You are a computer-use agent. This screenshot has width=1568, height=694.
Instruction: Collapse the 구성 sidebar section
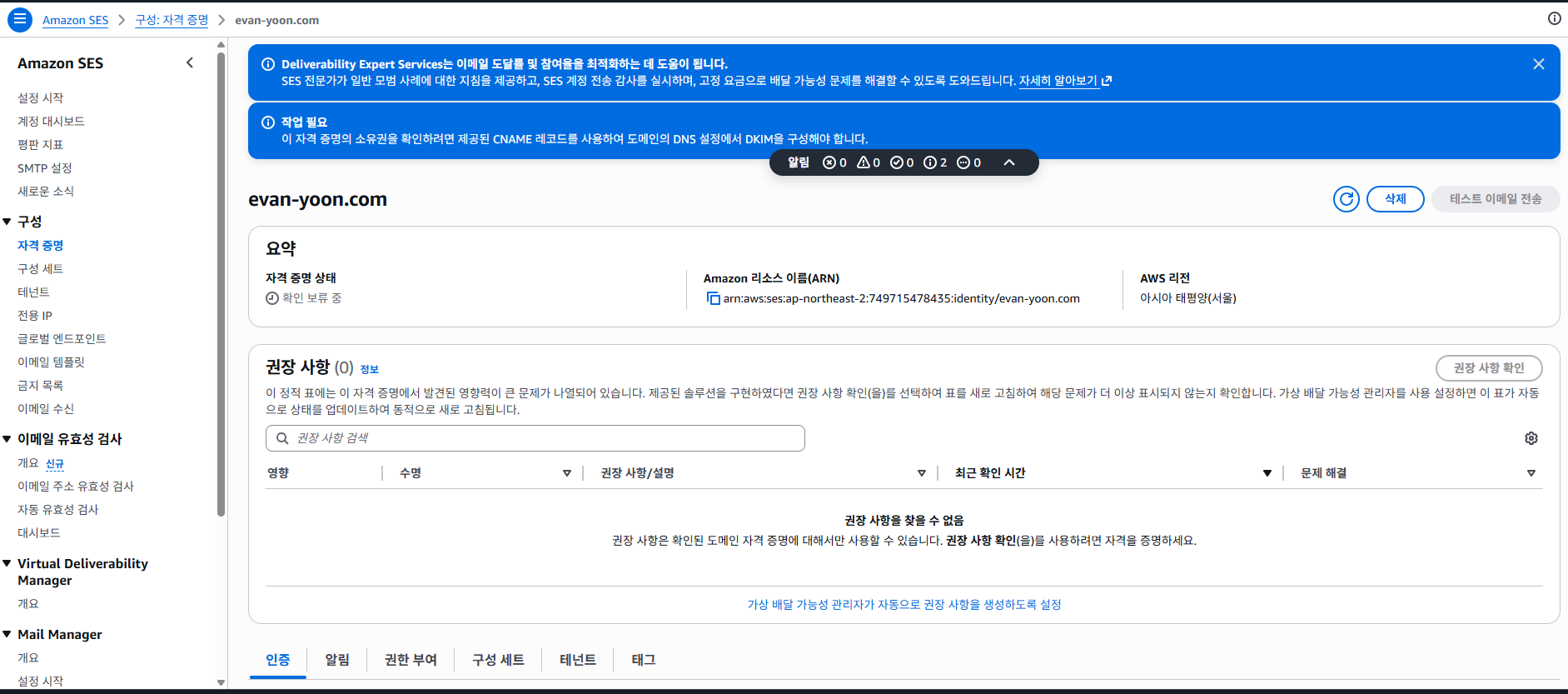pyautogui.click(x=7, y=222)
